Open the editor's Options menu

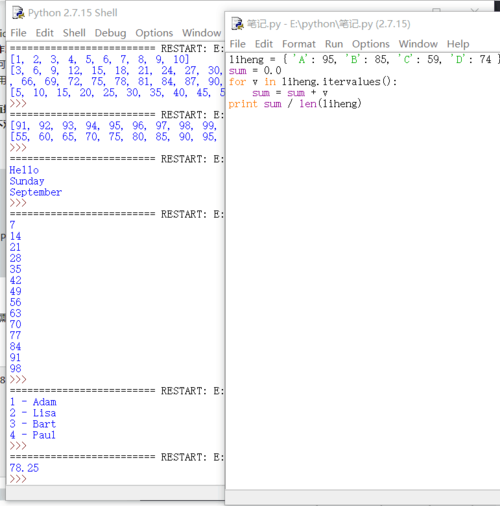tap(371, 44)
